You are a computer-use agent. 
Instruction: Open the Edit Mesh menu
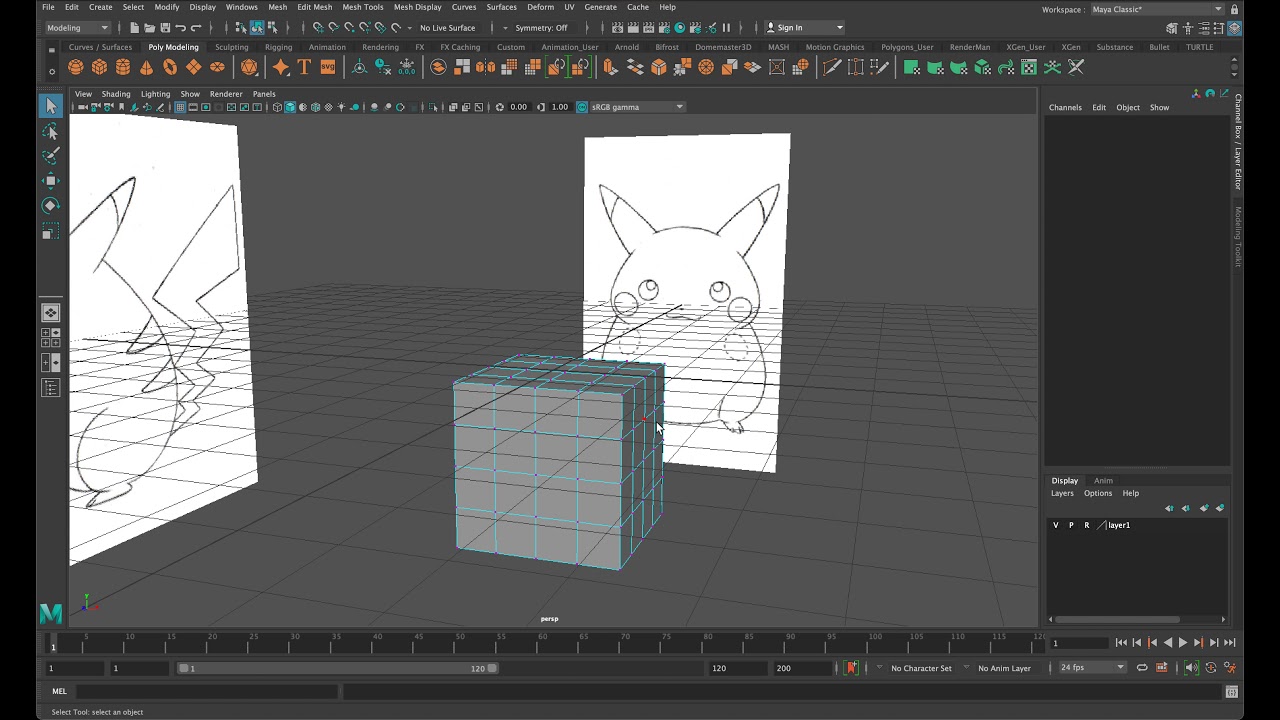click(314, 7)
